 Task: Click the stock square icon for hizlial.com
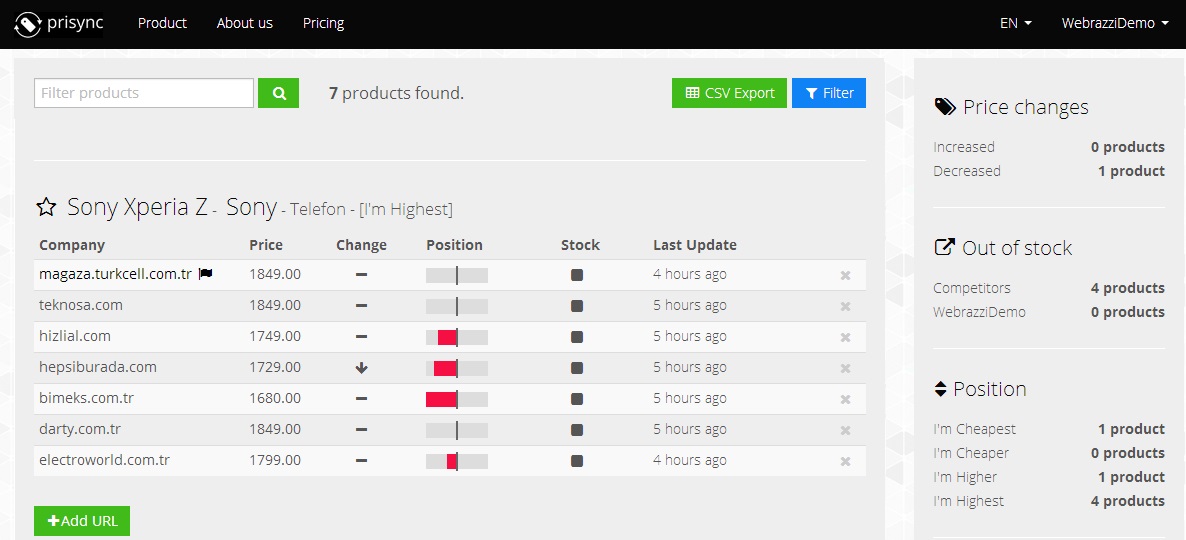click(577, 337)
